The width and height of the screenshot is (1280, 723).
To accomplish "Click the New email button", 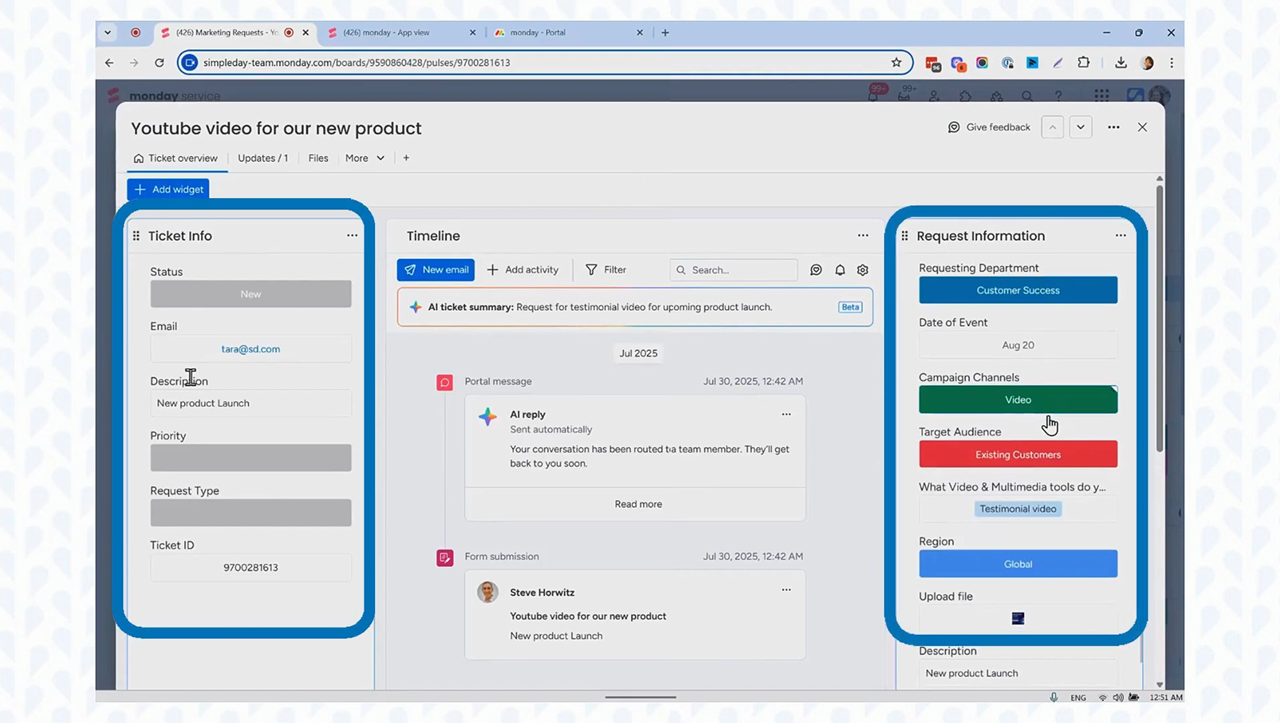I will tap(436, 270).
